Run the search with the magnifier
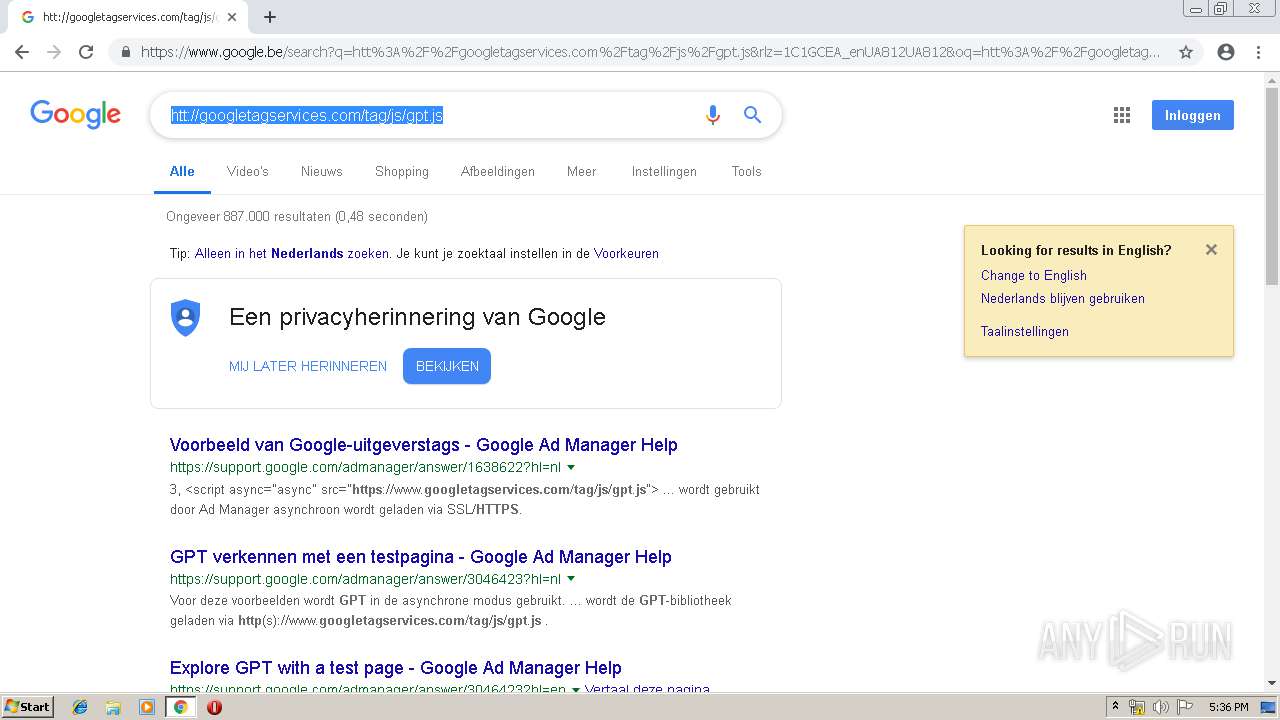Screen dimensions: 1280x720 click(753, 115)
